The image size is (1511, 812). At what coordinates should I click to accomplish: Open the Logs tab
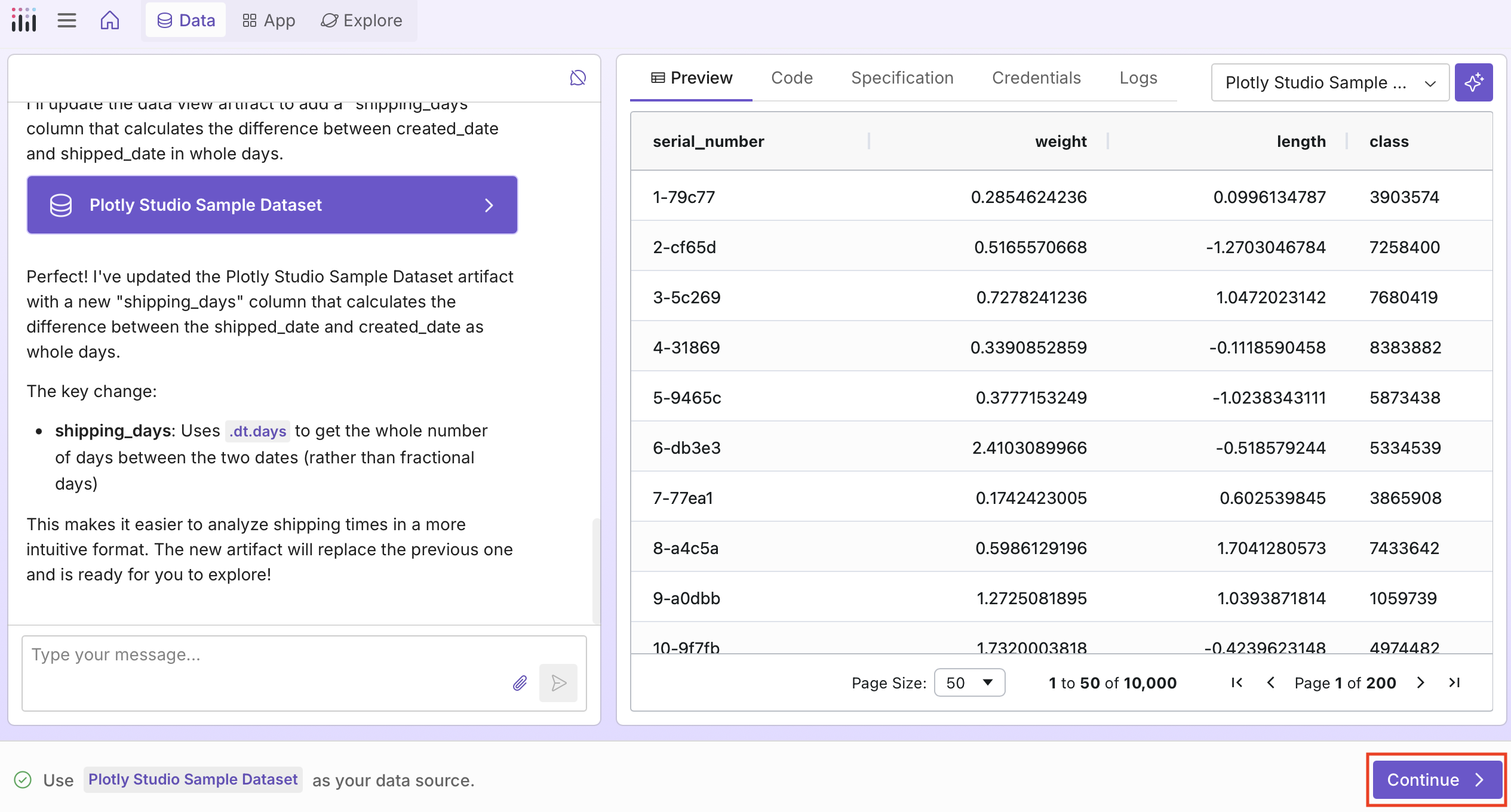pos(1138,77)
